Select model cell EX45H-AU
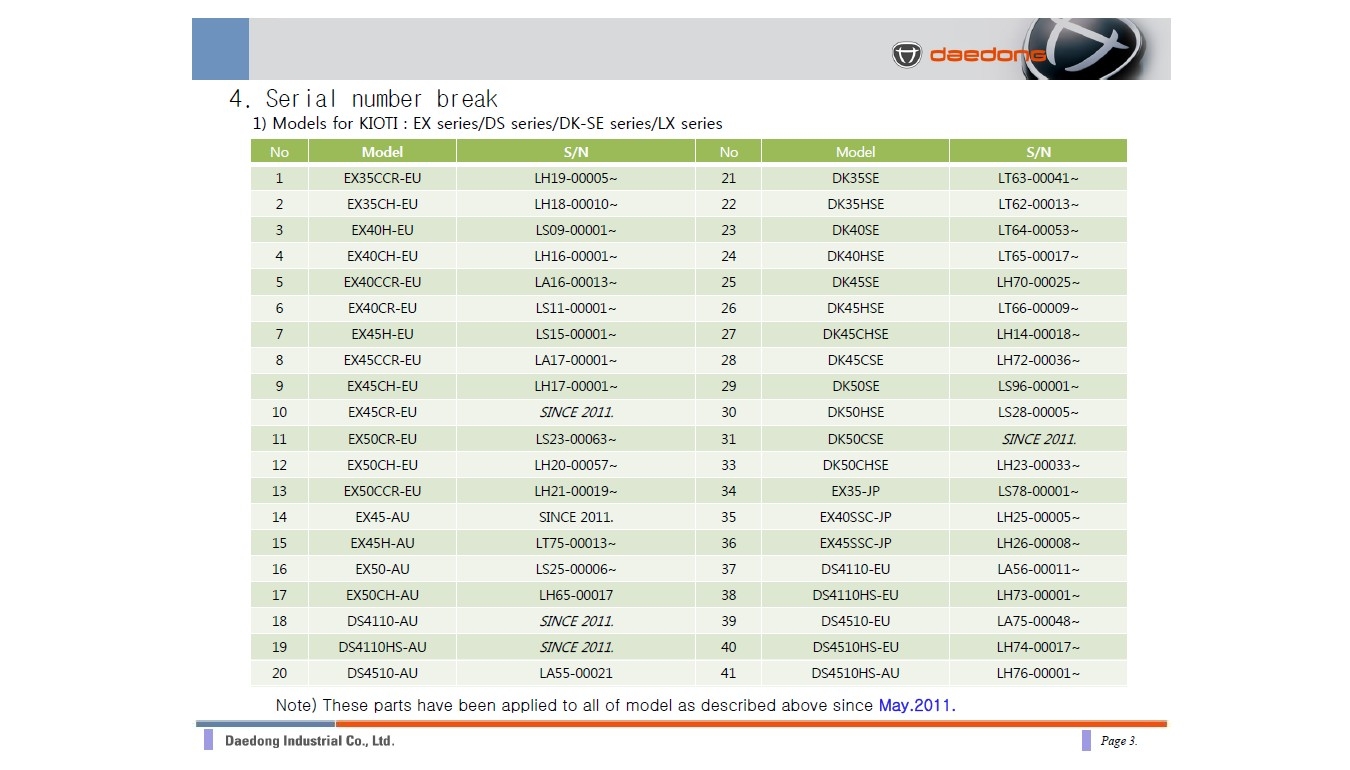The height and width of the screenshot is (770, 1350). tap(382, 543)
